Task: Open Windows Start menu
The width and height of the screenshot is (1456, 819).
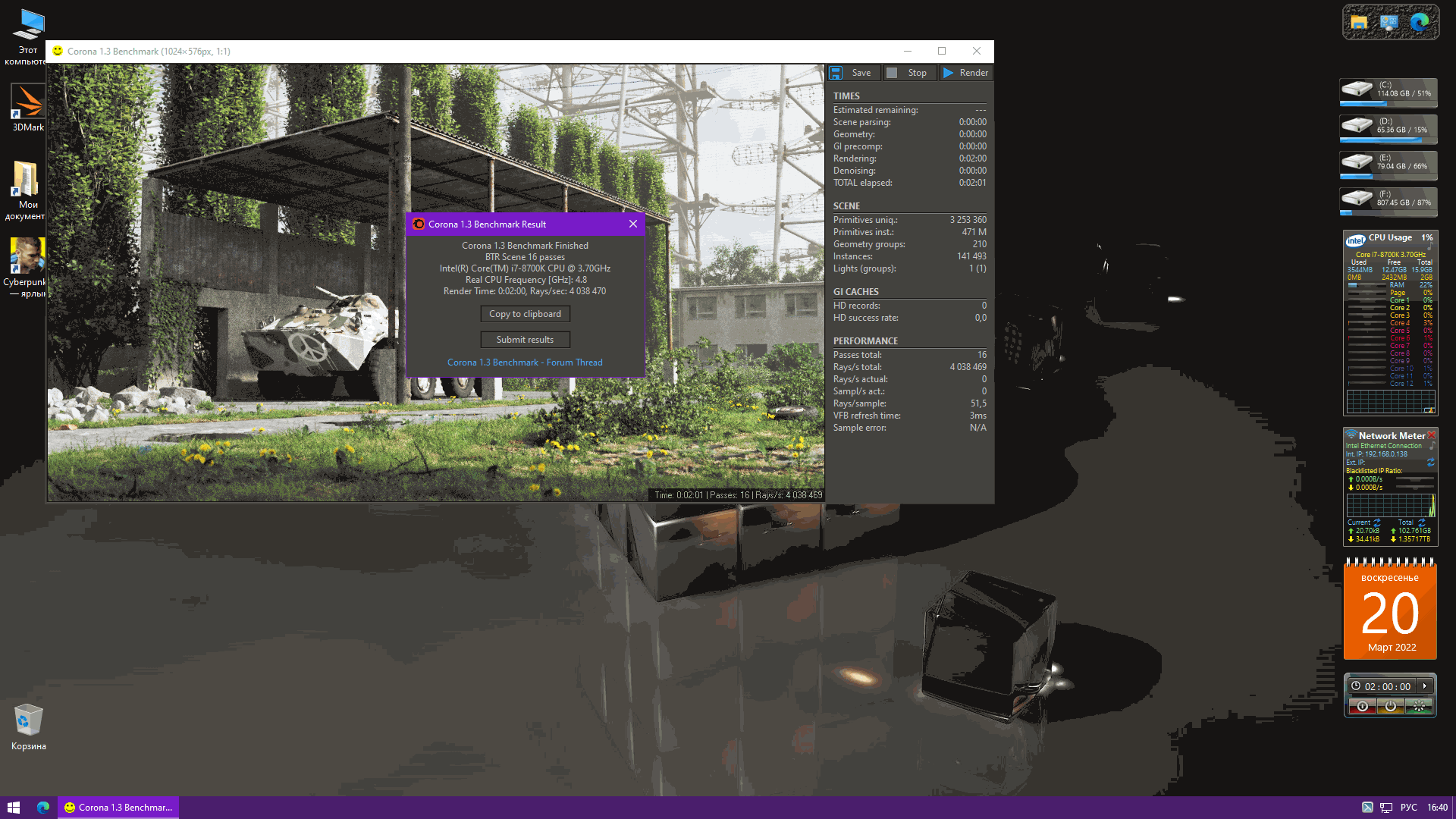Action: [14, 808]
